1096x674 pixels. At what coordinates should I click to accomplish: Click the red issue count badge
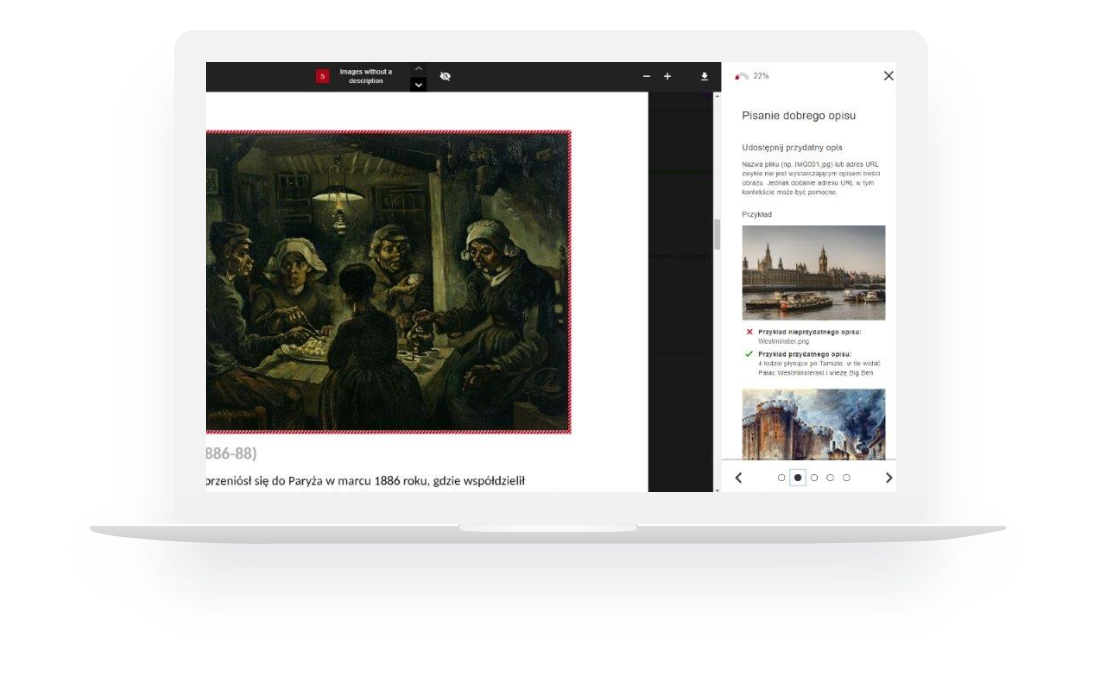point(322,76)
